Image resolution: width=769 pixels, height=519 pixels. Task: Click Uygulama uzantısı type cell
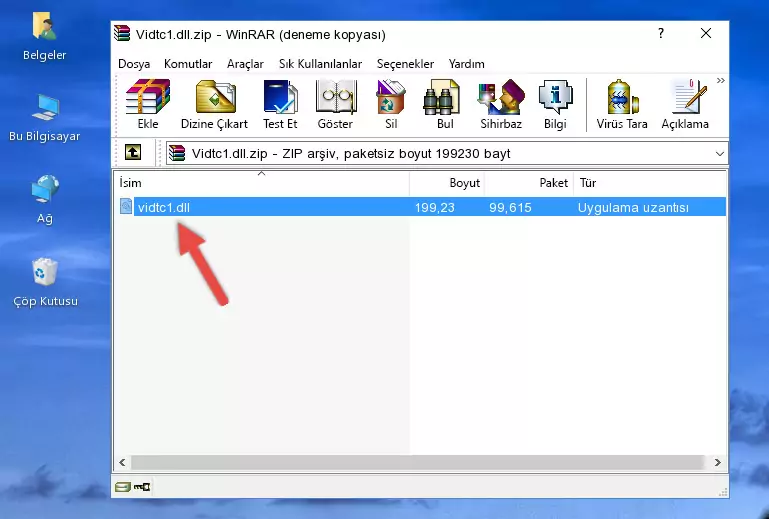coord(633,208)
